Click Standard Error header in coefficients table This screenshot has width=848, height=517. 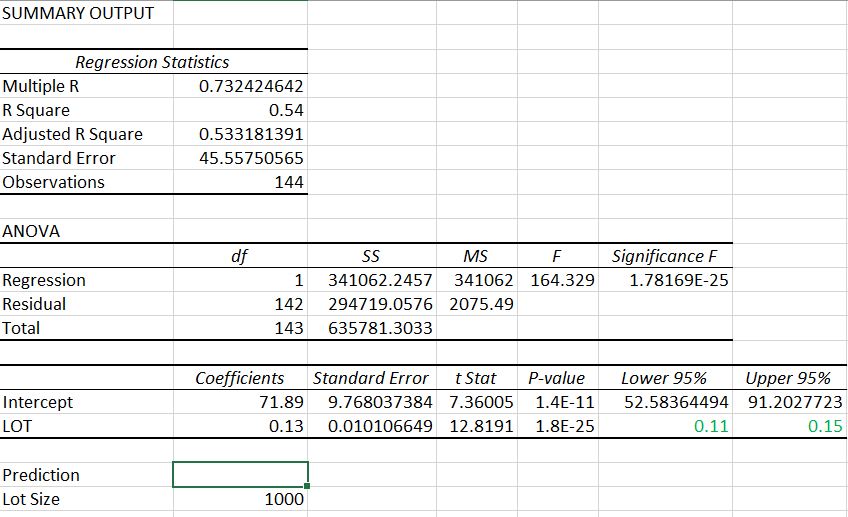(x=371, y=378)
